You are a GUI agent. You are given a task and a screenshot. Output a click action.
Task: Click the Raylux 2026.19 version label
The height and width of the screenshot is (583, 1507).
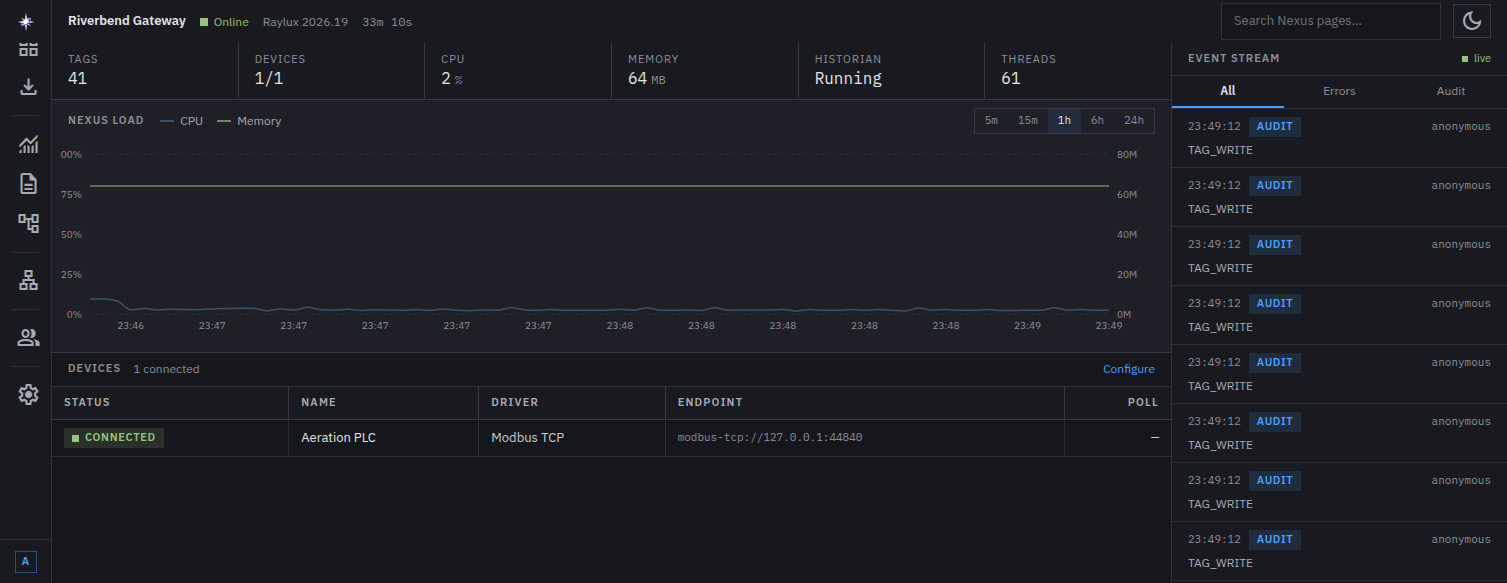coord(306,22)
